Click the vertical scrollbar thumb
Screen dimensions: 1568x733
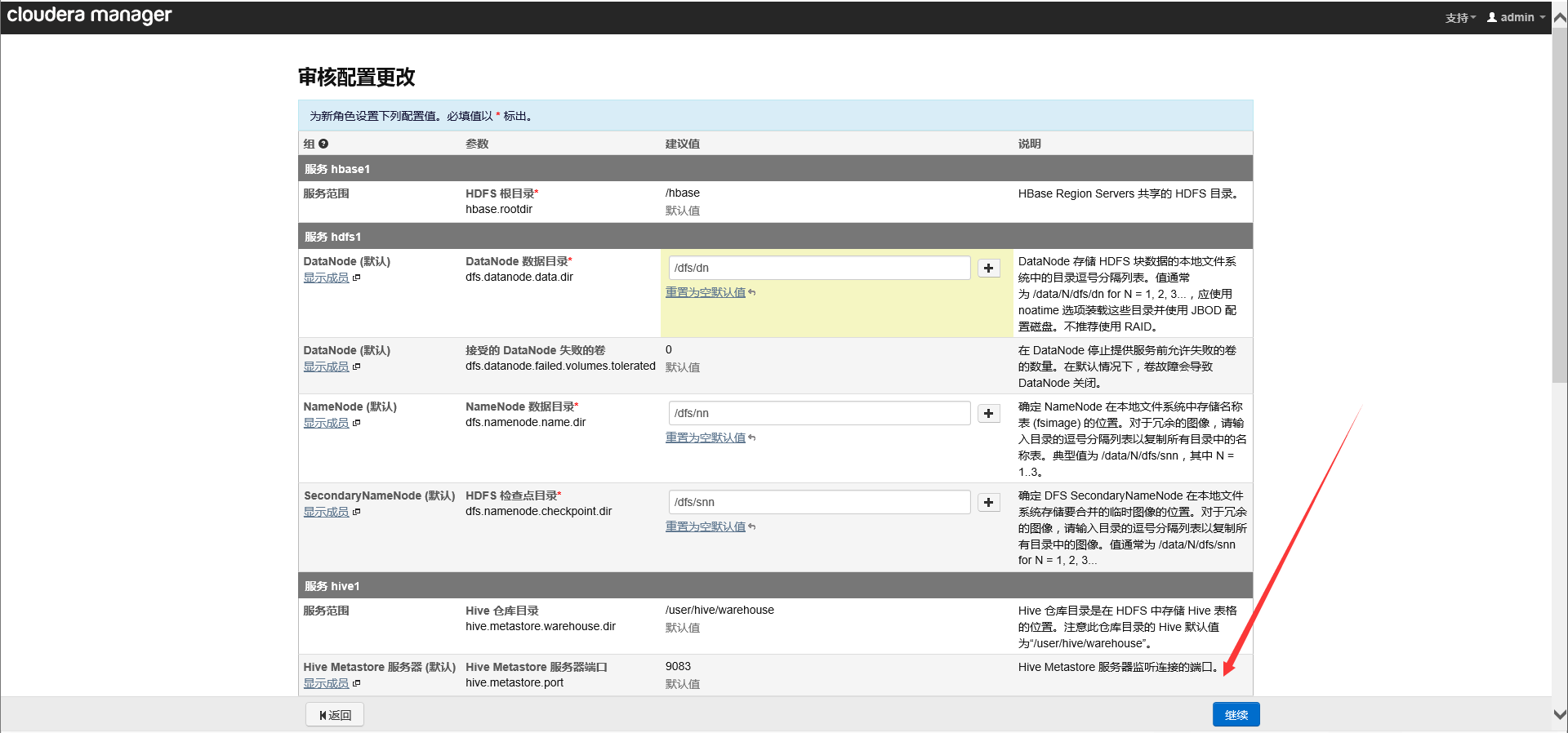click(1559, 204)
